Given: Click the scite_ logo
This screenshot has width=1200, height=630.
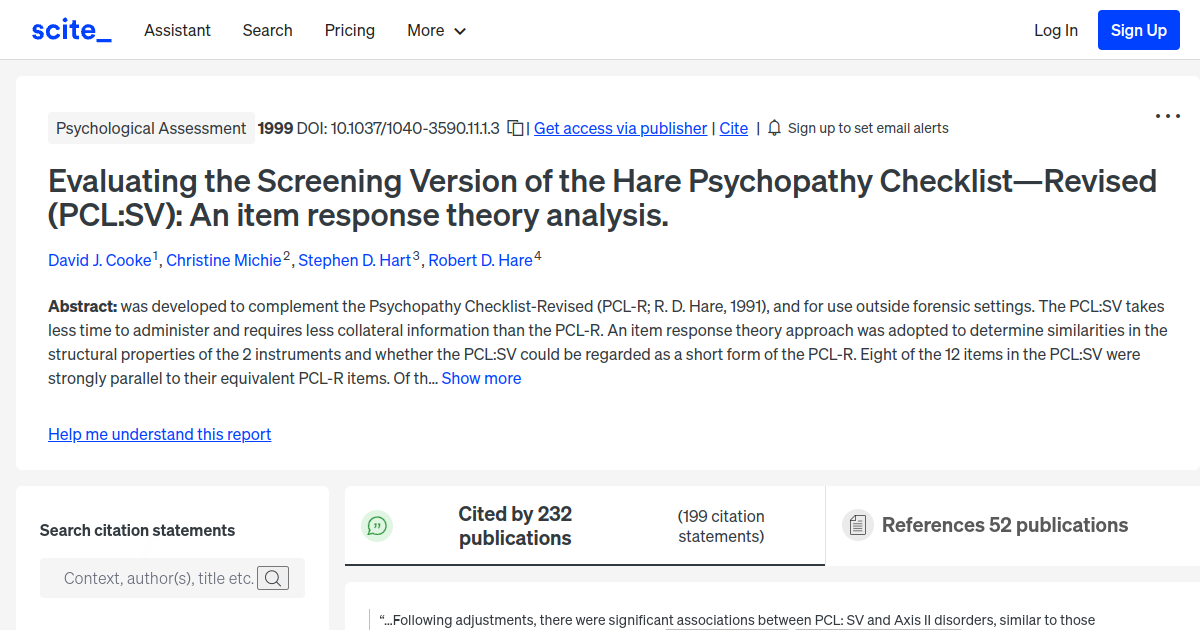Looking at the screenshot, I should pos(70,30).
